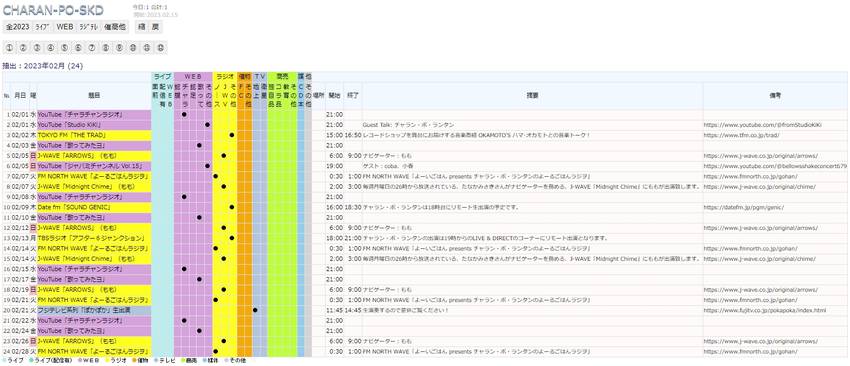Open the 全2023 filter tab
Image resolution: width=850 pixels, height=366 pixels.
[x=18, y=27]
